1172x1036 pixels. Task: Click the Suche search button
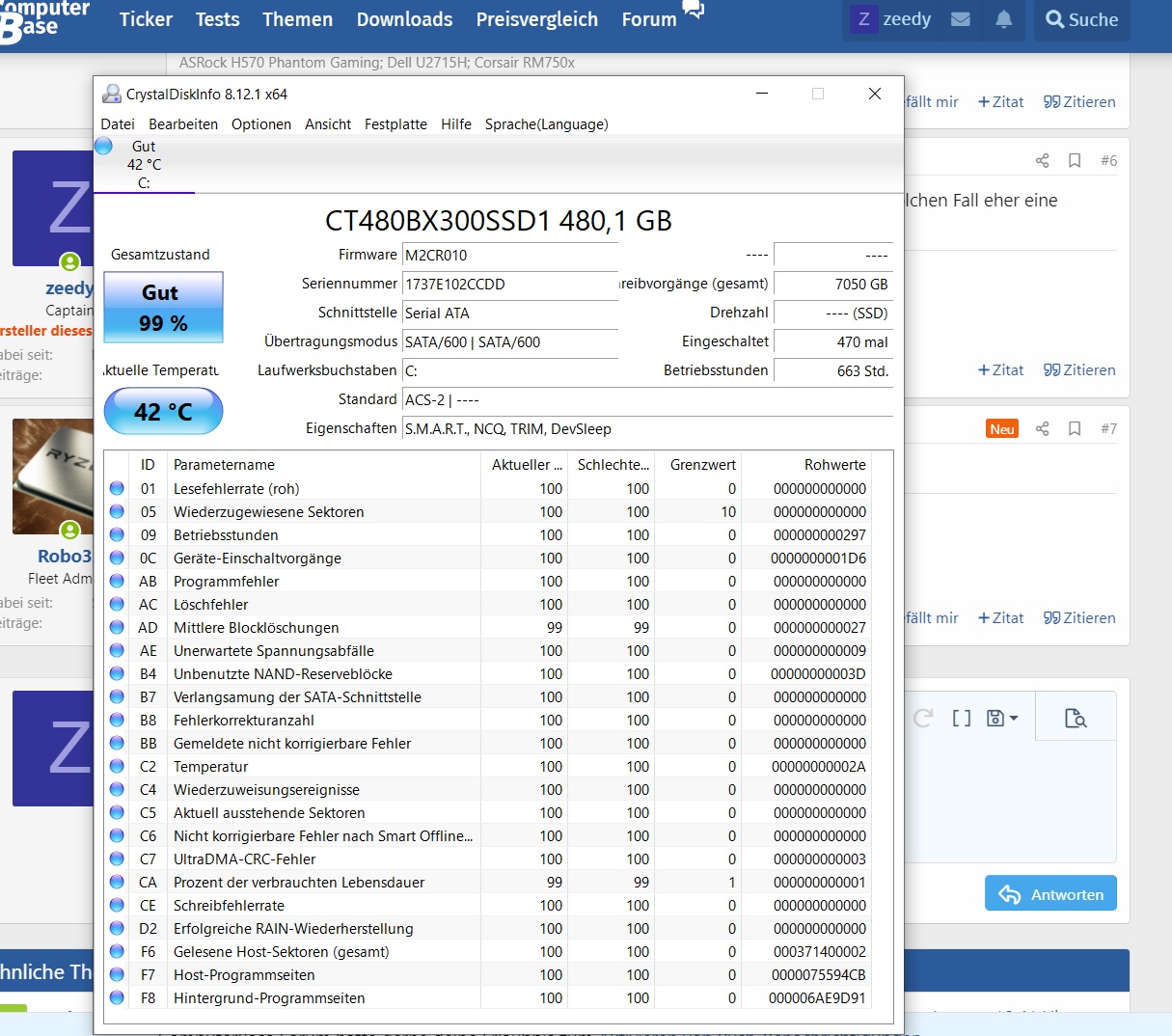1082,19
